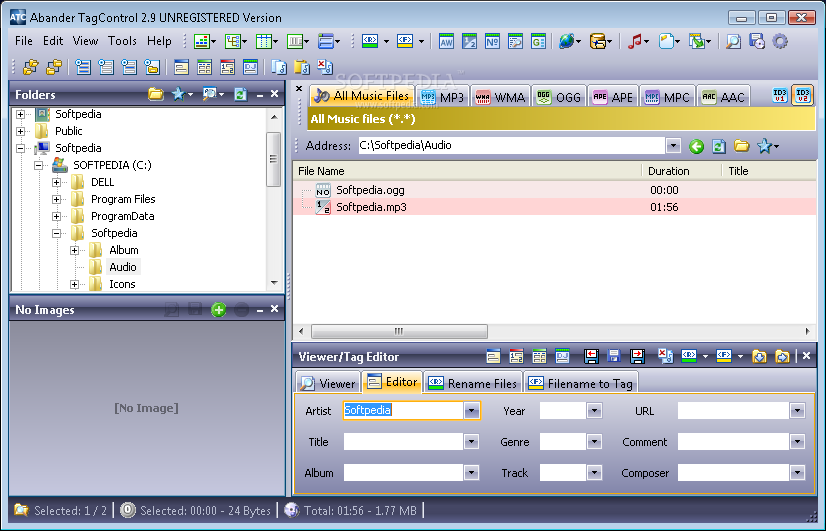
Task: Switch to the OGG tab
Action: 559,97
